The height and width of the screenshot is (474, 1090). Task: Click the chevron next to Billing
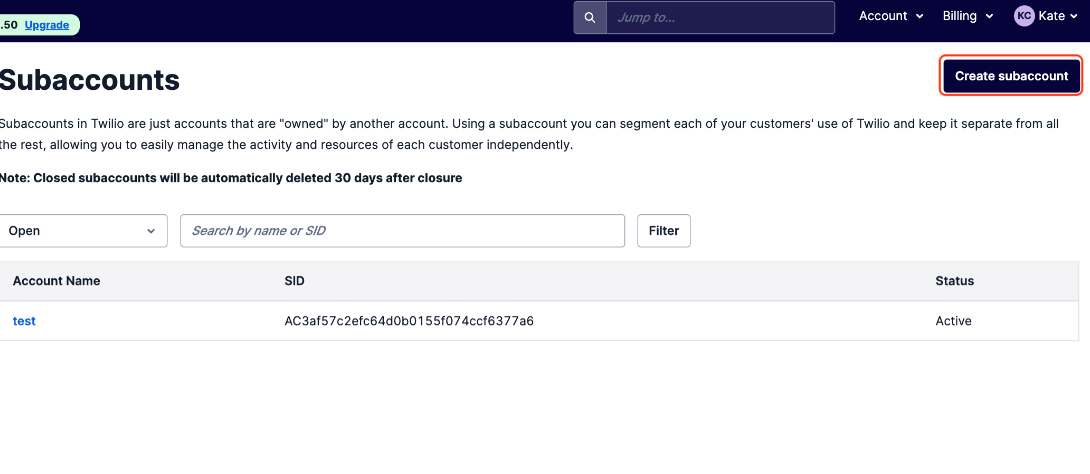989,17
